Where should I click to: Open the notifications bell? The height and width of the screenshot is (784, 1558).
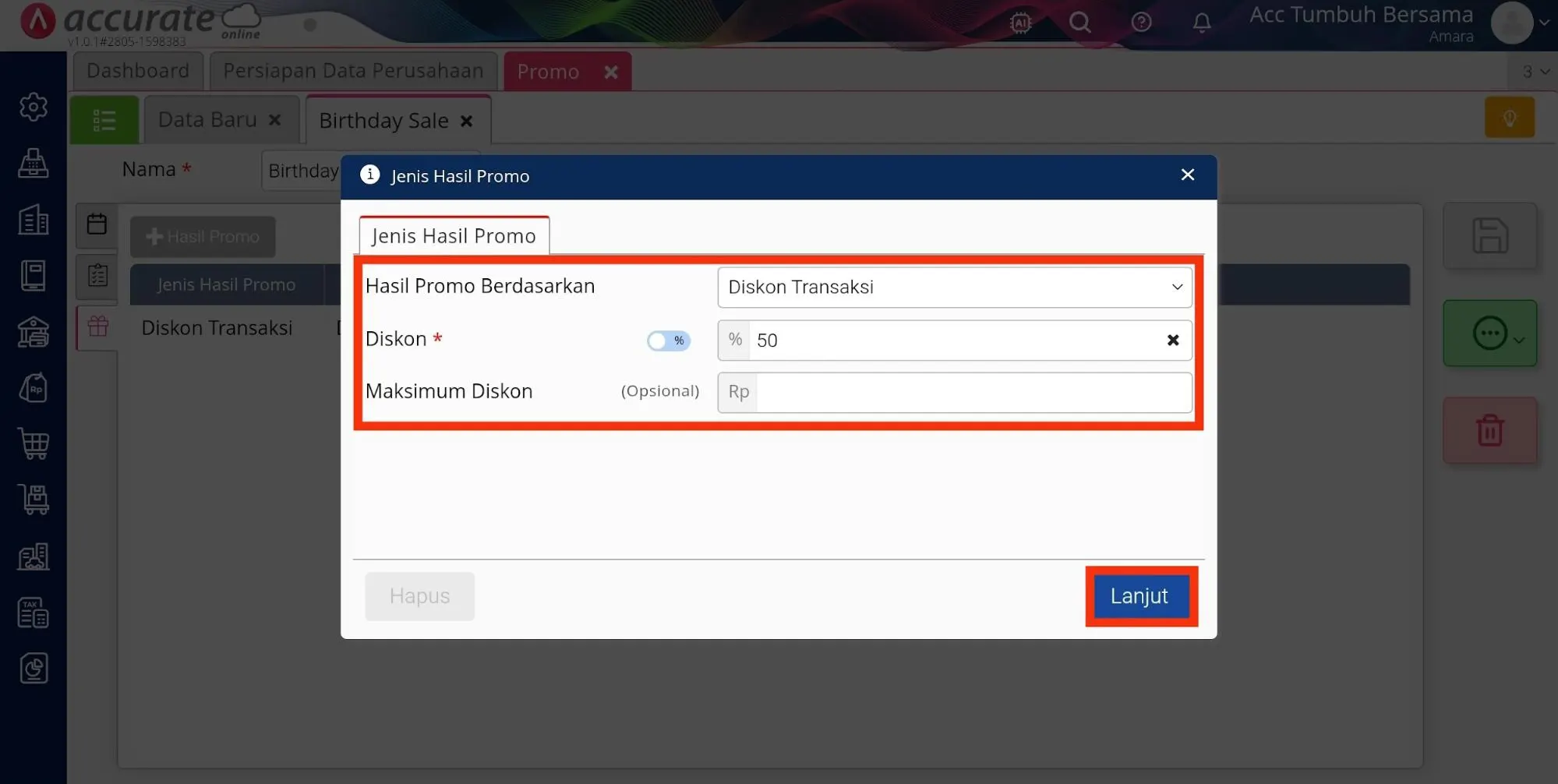click(1202, 23)
